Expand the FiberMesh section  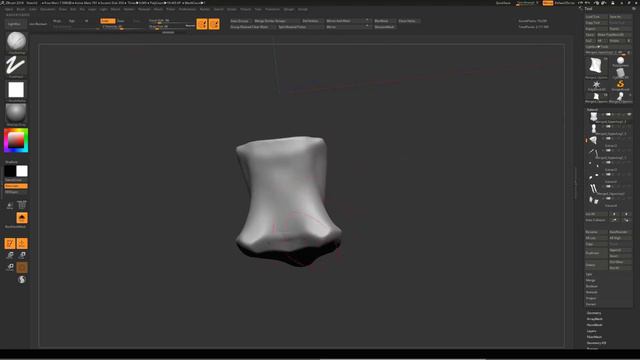[x=594, y=337]
